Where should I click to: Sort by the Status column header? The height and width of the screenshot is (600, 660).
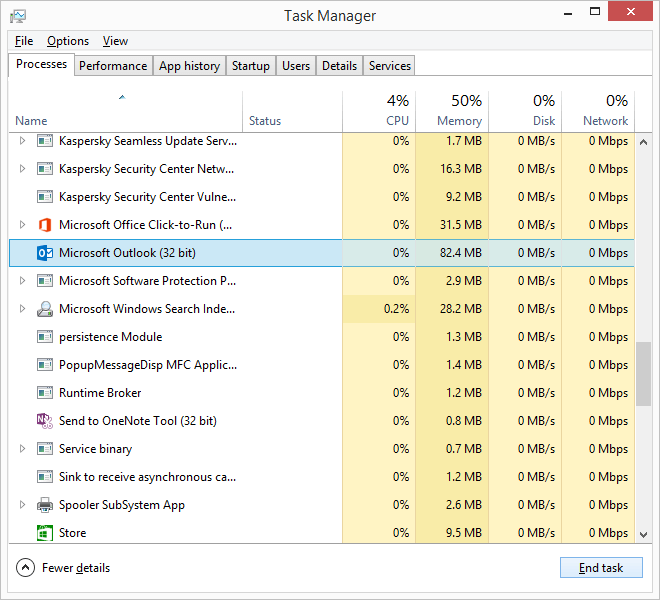coord(293,112)
